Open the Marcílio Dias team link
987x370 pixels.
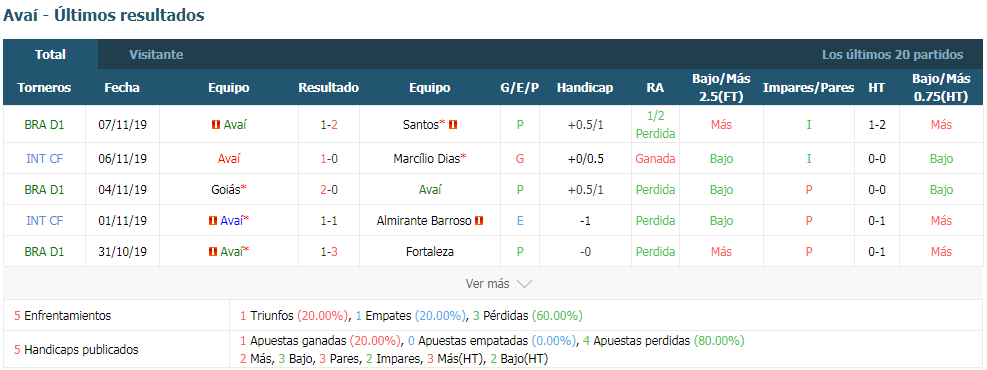point(426,159)
